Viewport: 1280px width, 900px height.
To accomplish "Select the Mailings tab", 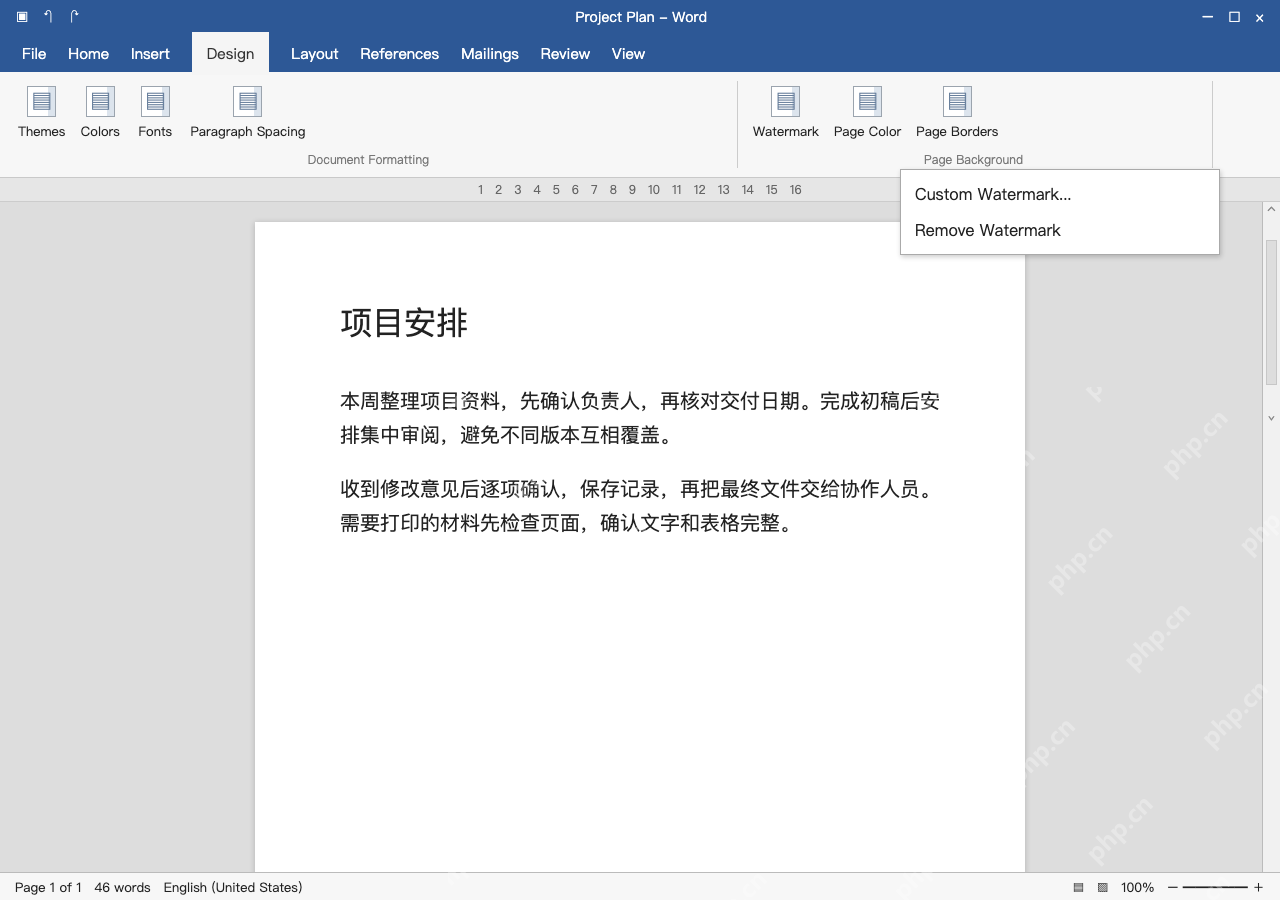I will coord(489,54).
